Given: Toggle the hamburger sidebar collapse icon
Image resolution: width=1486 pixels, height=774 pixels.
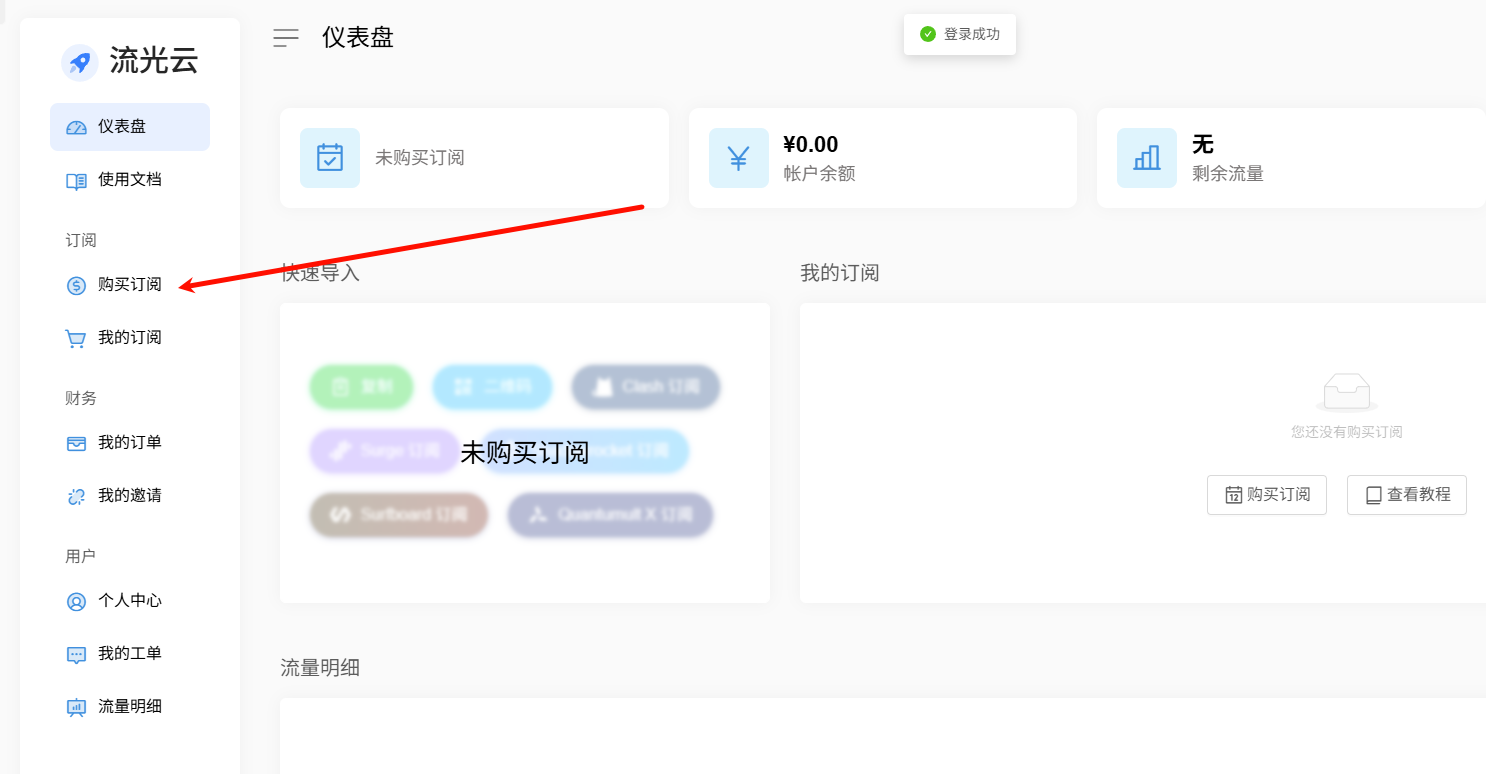Looking at the screenshot, I should coord(286,38).
